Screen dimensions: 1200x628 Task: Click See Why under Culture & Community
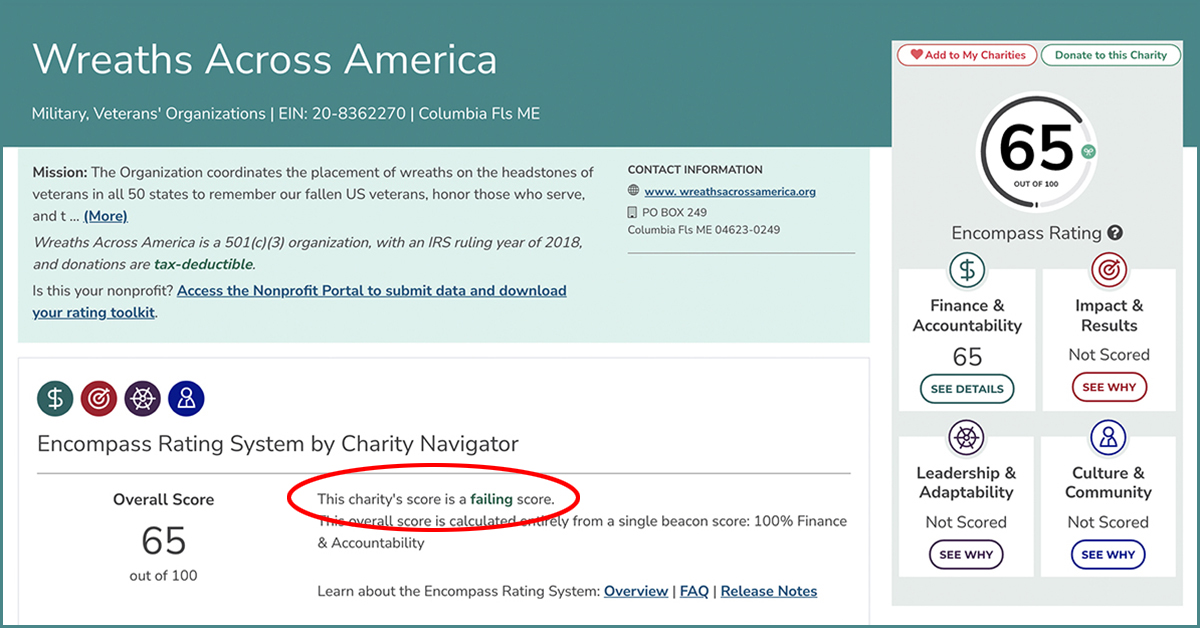(1108, 554)
